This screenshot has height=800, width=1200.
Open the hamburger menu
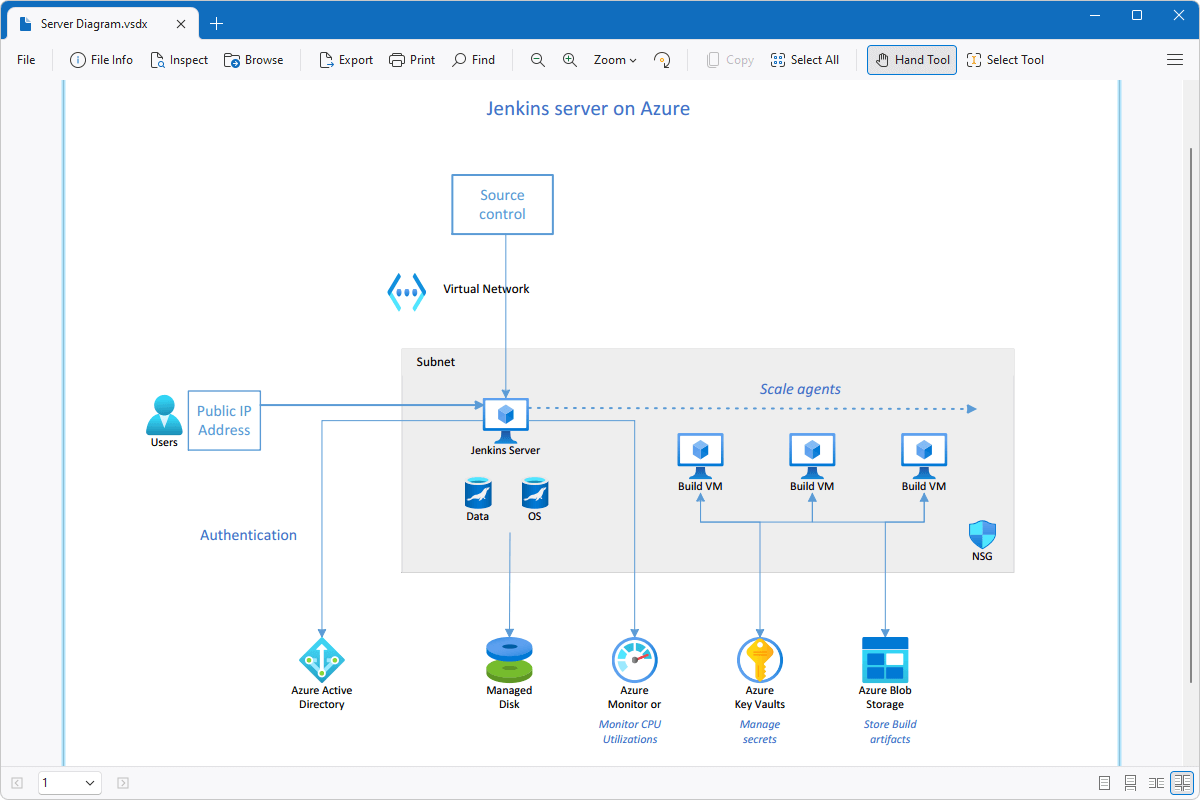click(1175, 60)
